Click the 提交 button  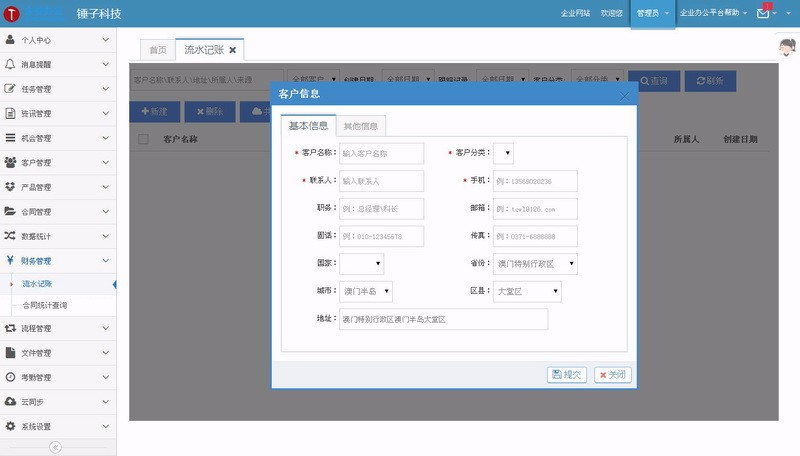click(567, 374)
